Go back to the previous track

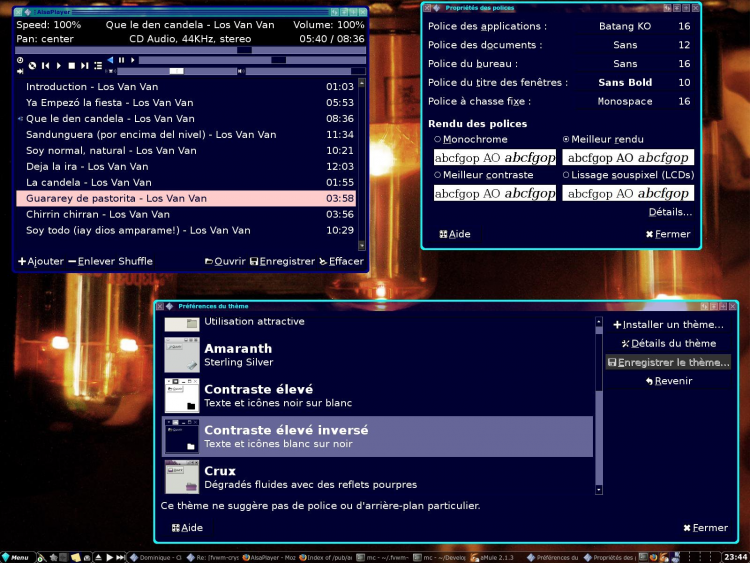click(x=45, y=65)
